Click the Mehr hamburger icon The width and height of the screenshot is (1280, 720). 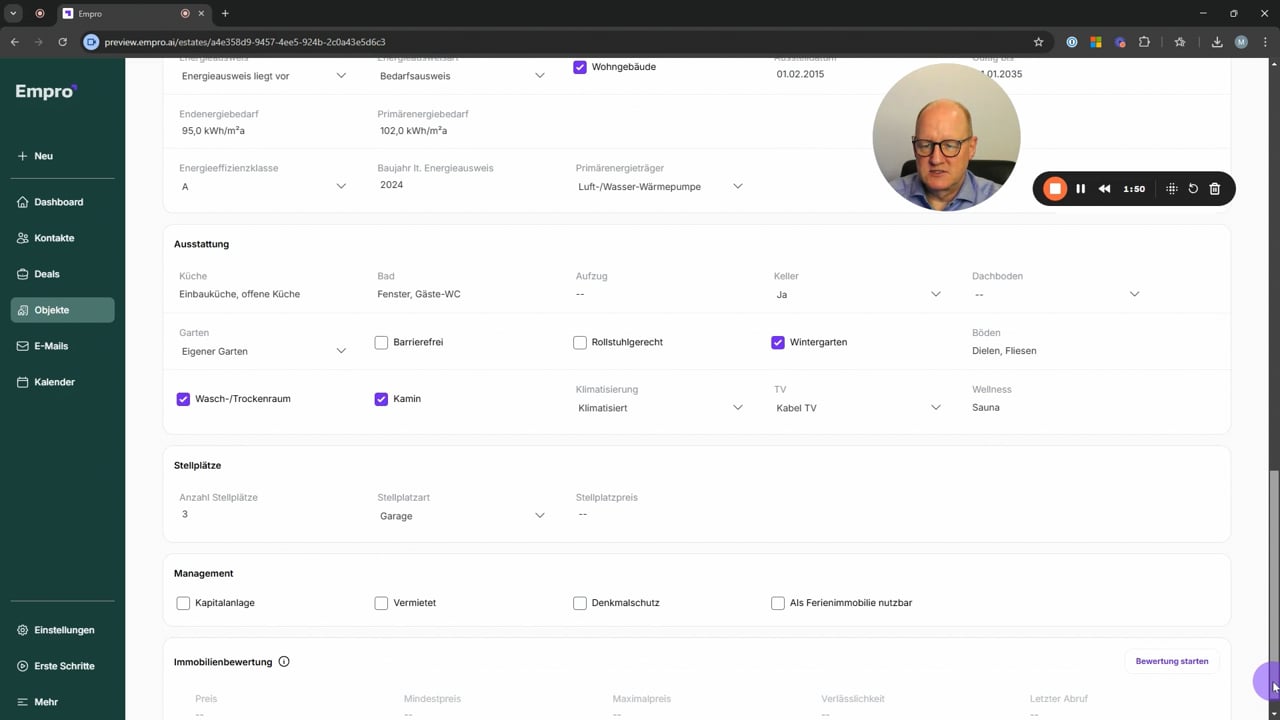[23, 702]
